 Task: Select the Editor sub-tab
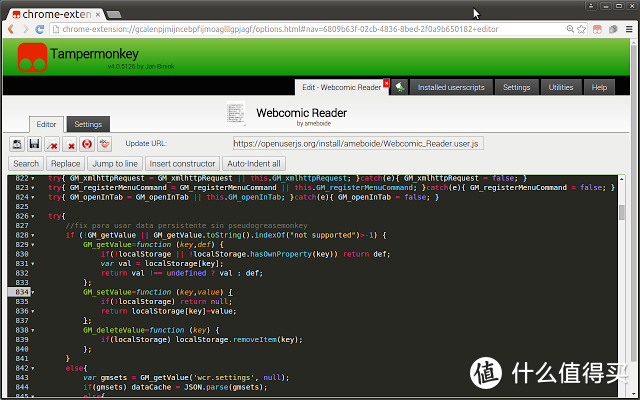pos(46,124)
